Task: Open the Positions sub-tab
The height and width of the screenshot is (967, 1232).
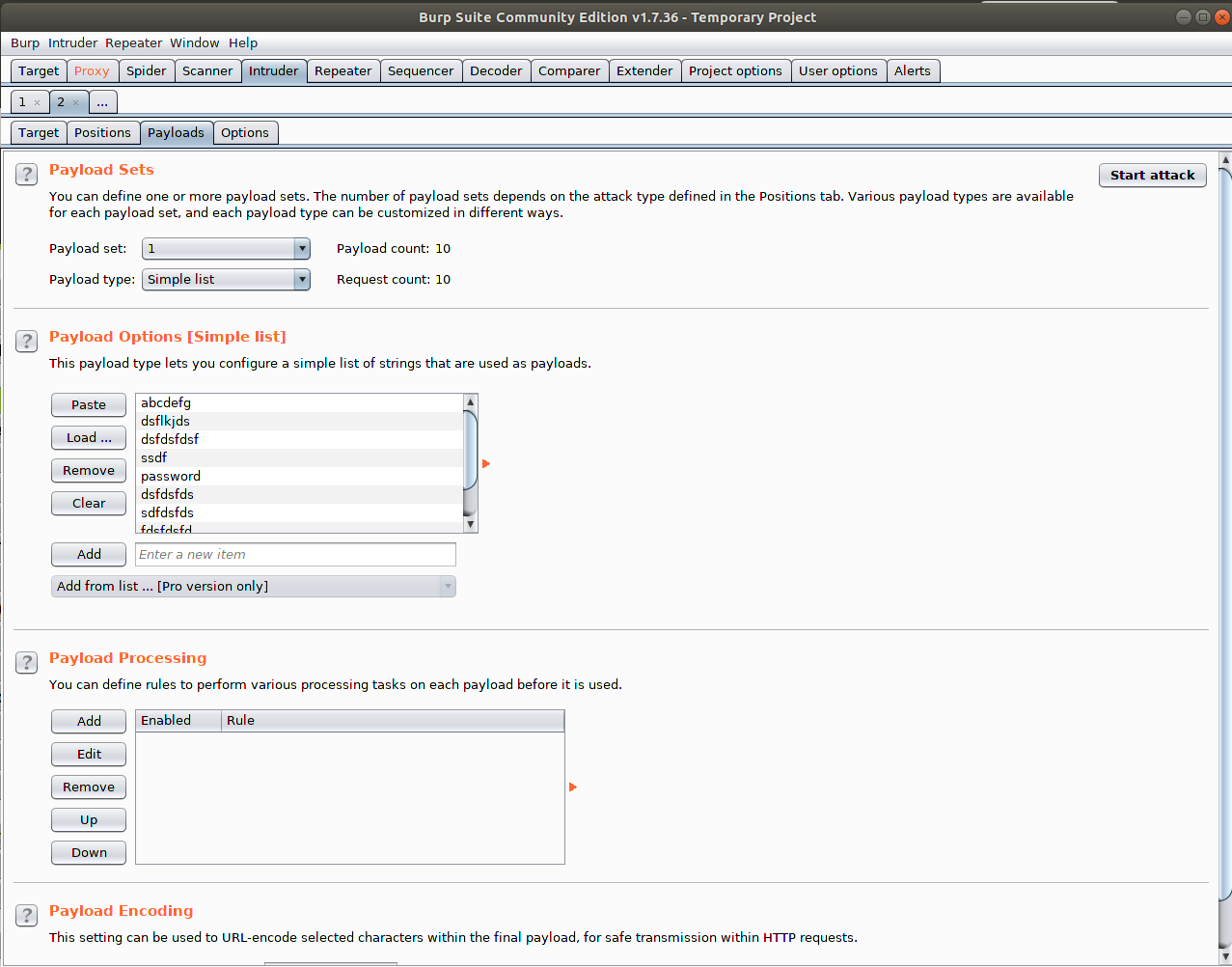Action: coord(102,133)
